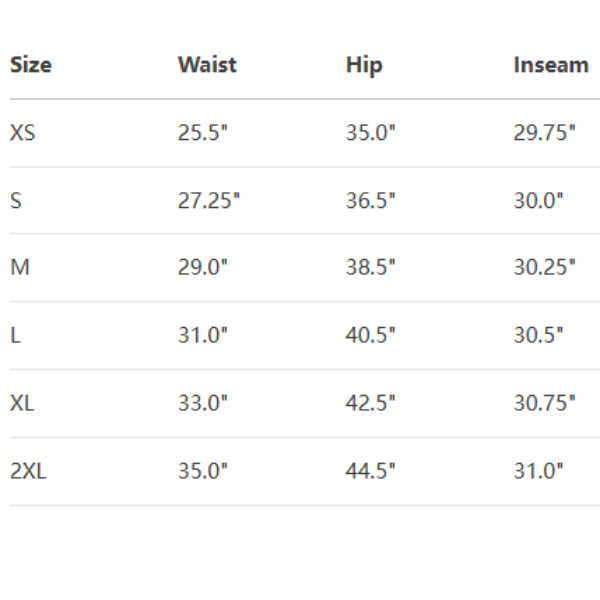Select the XS size row label
Viewport: 600px width, 600px height.
[22, 132]
